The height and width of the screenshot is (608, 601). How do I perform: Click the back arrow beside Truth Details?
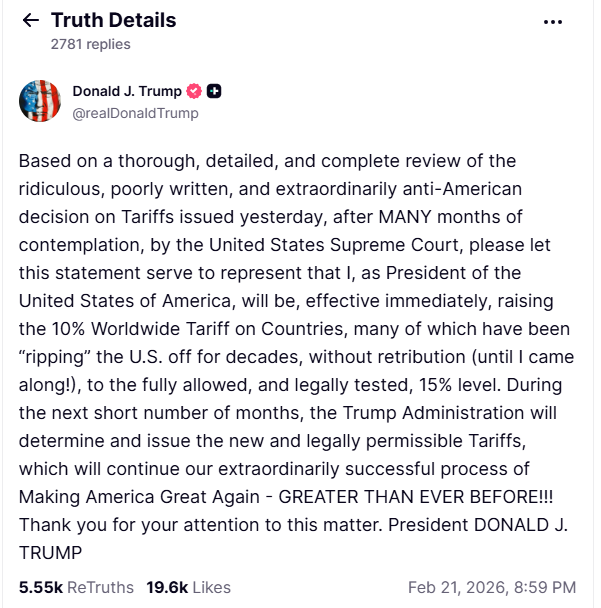[30, 21]
